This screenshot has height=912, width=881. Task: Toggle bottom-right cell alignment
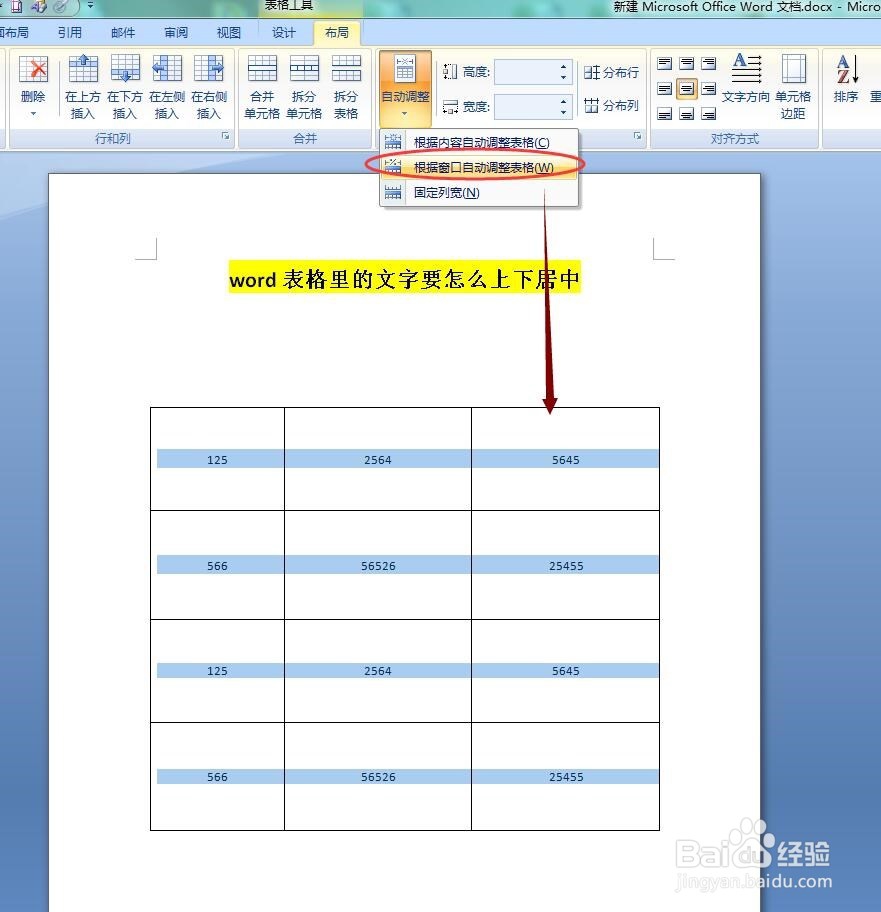[x=707, y=113]
